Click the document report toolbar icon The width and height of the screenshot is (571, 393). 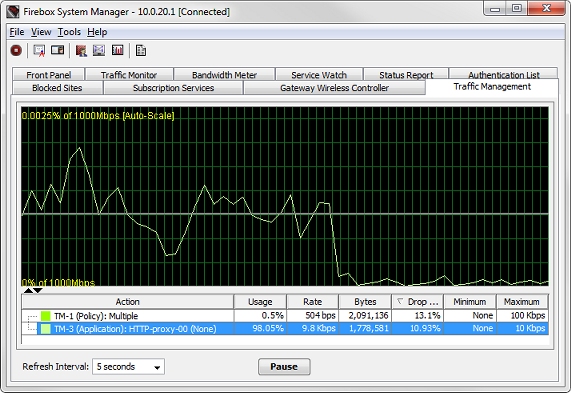pyautogui.click(x=141, y=50)
